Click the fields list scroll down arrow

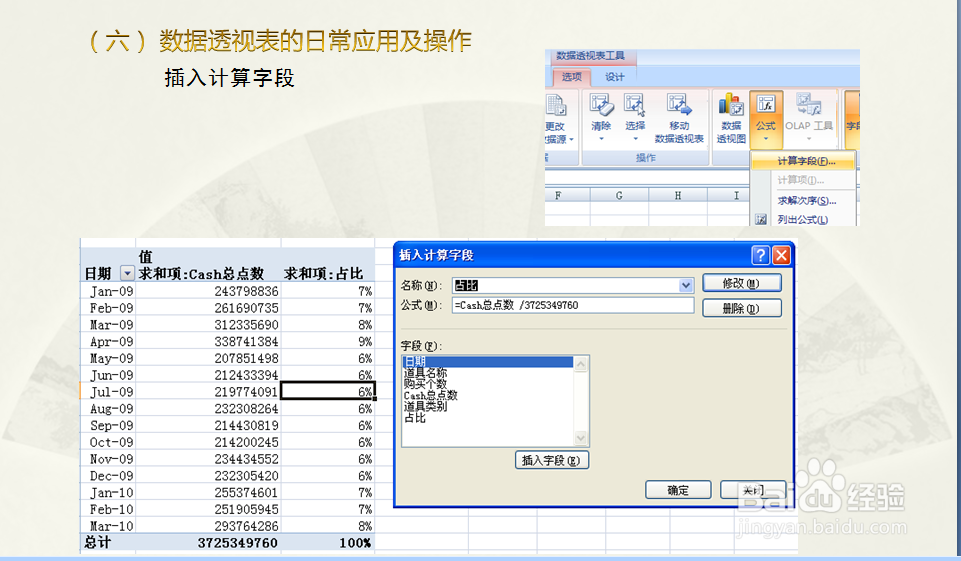pos(580,438)
